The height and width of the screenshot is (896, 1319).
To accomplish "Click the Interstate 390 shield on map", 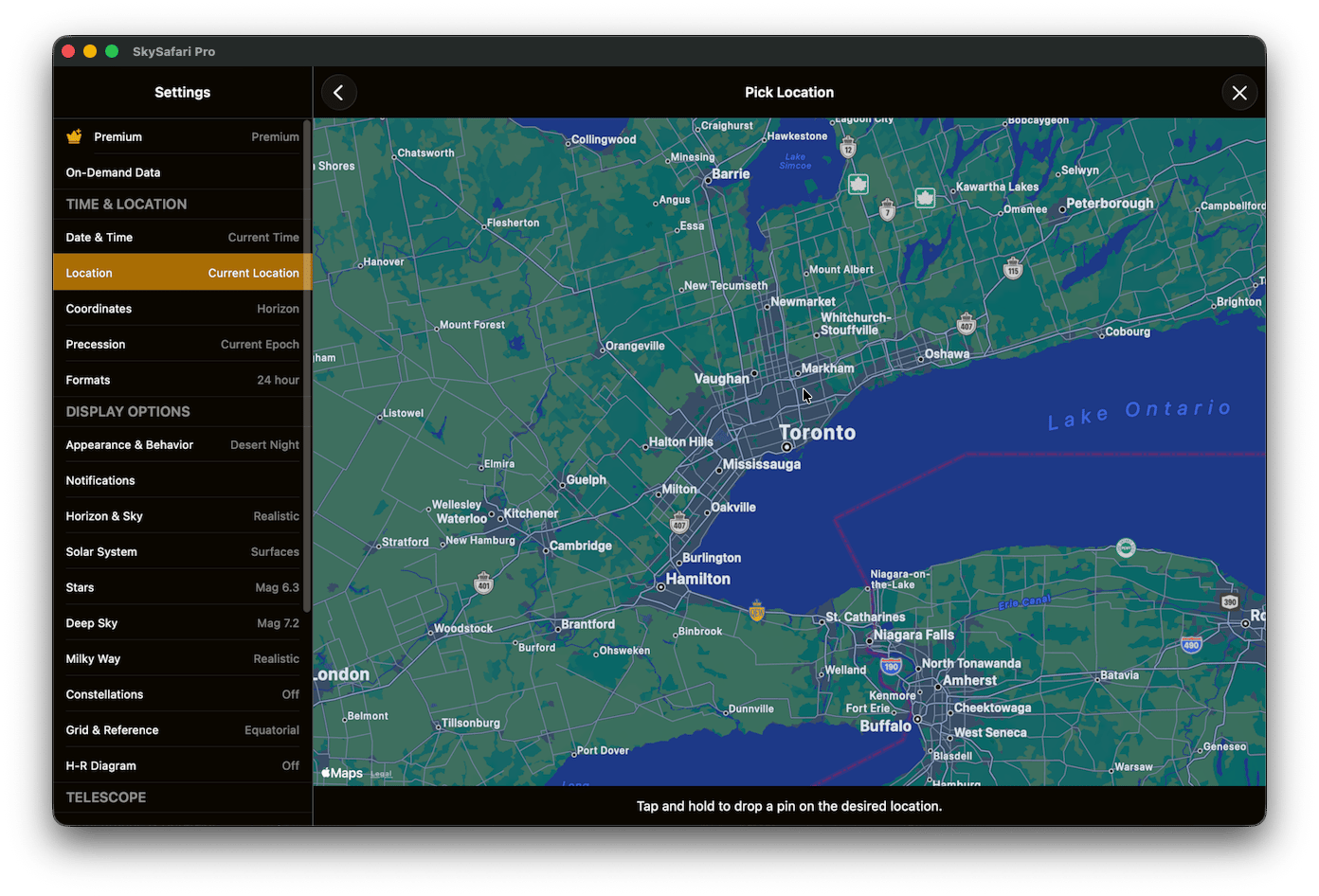I will pyautogui.click(x=1230, y=601).
